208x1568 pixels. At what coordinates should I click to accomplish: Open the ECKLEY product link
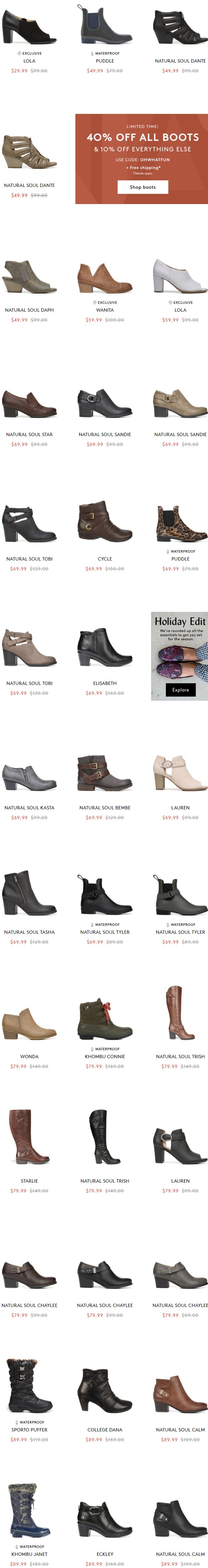105,1554
